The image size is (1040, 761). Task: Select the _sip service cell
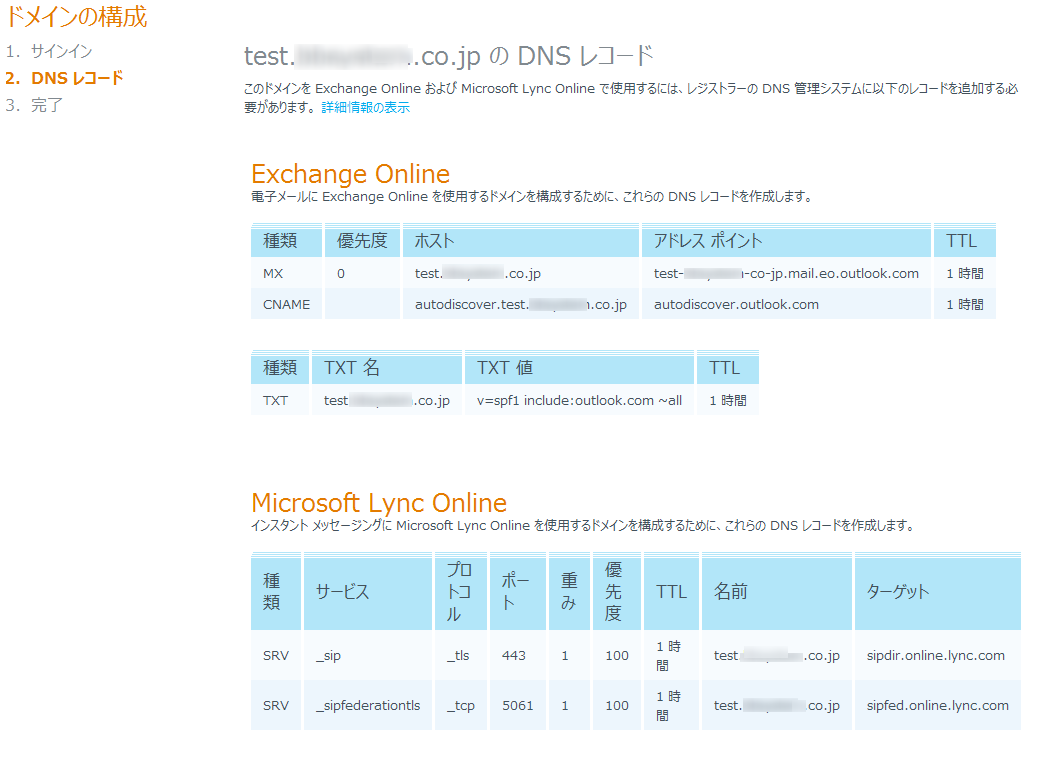click(x=368, y=656)
